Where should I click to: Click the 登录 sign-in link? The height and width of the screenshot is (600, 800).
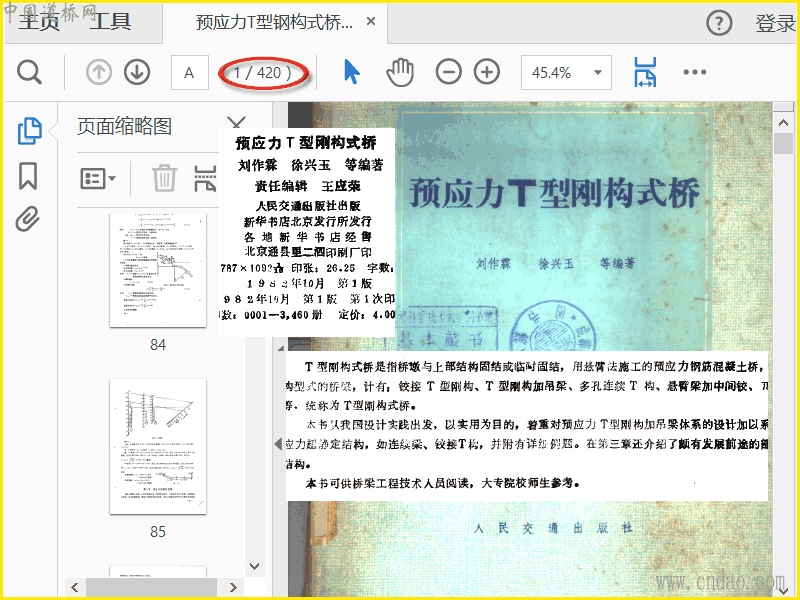775,23
